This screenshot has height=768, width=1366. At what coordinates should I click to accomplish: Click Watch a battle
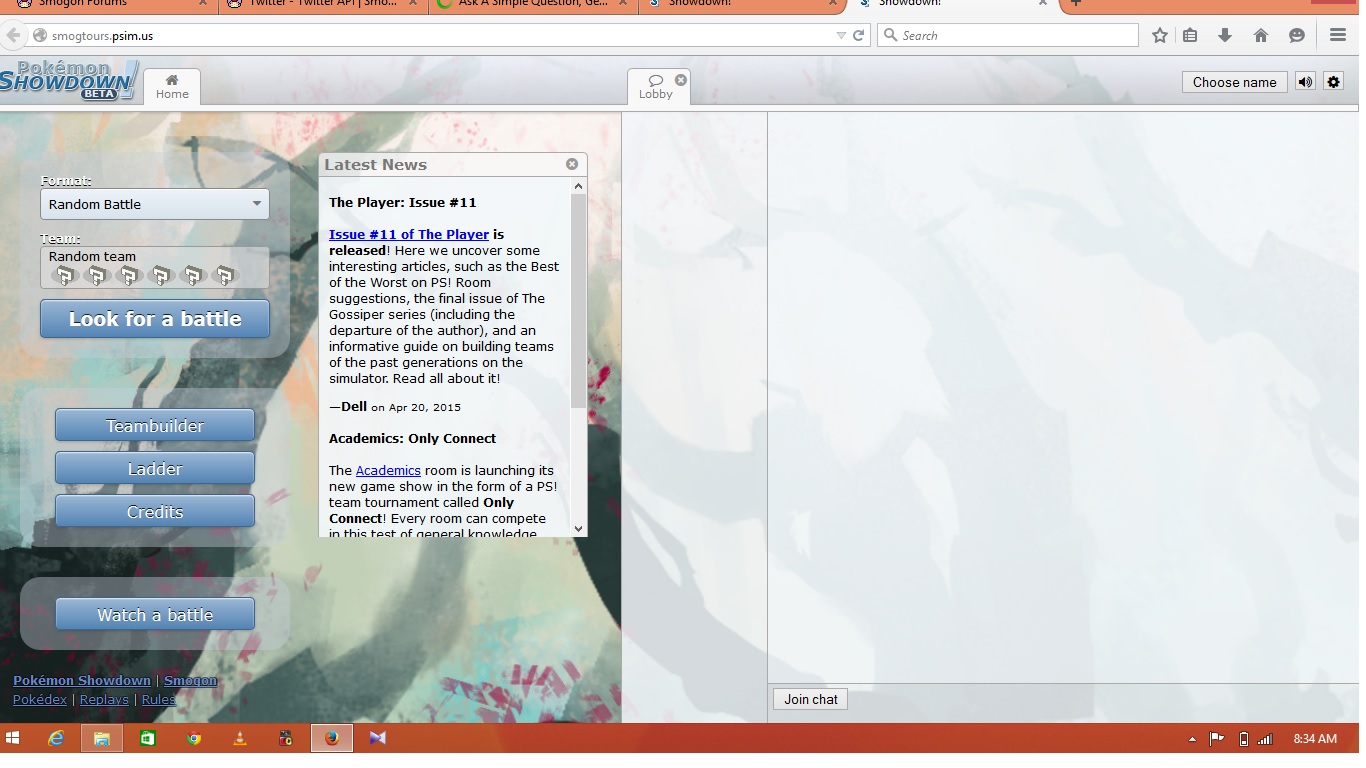[155, 614]
